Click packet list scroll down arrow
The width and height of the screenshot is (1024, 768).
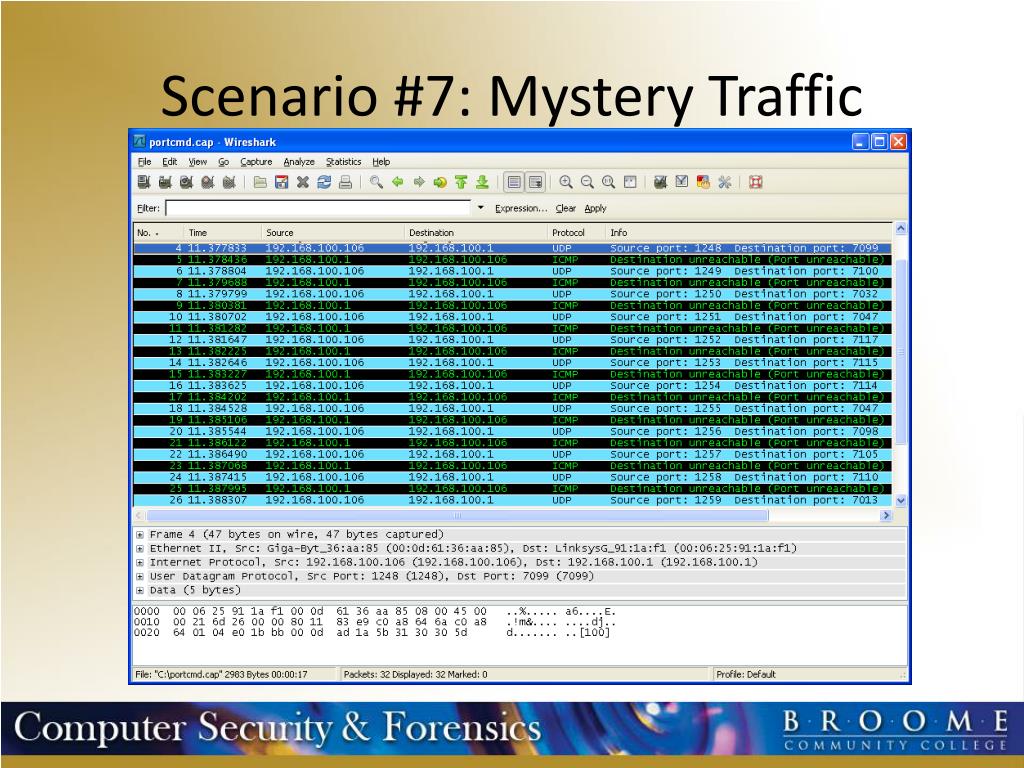901,501
